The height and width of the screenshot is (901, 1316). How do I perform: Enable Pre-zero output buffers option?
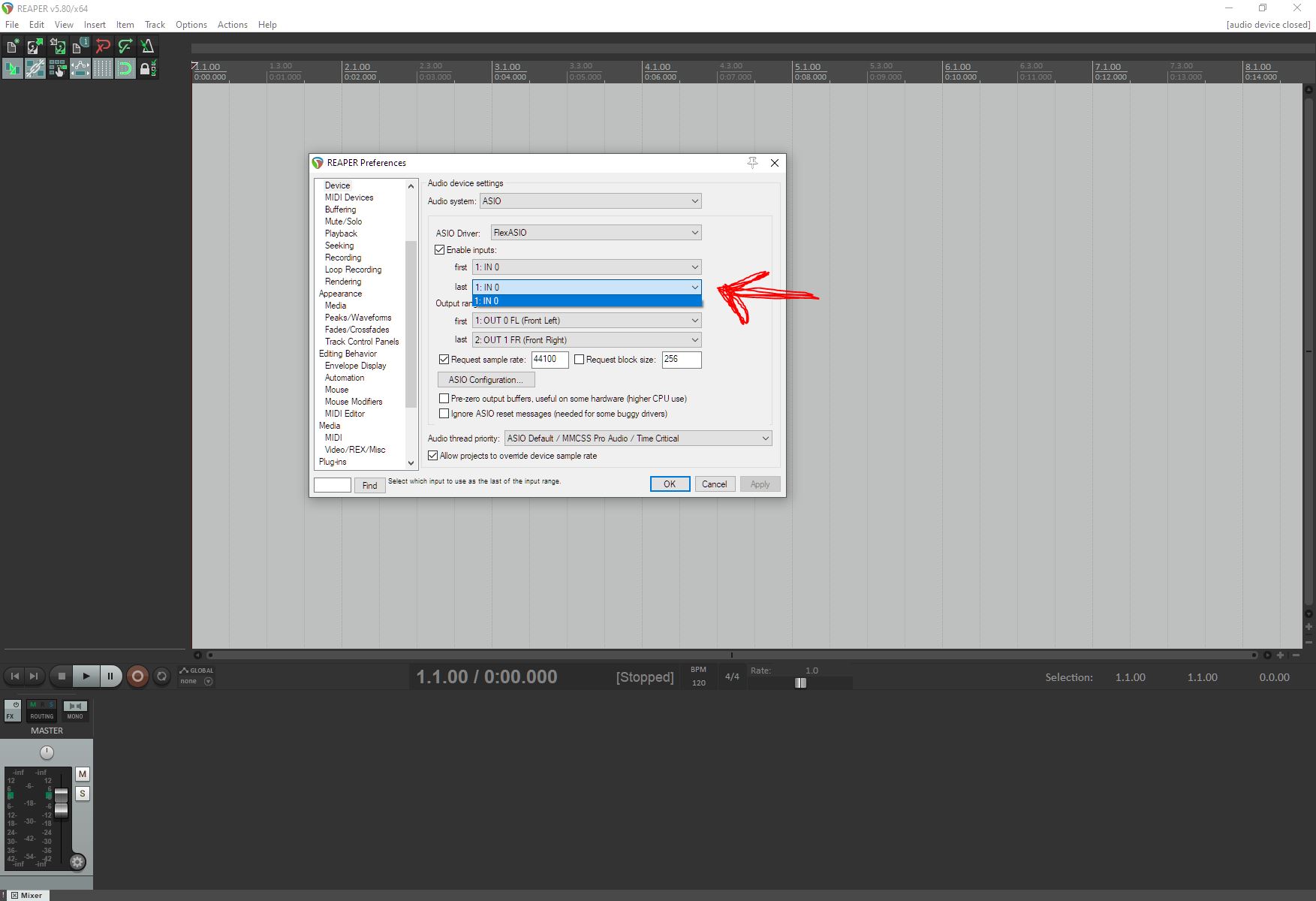tap(444, 398)
